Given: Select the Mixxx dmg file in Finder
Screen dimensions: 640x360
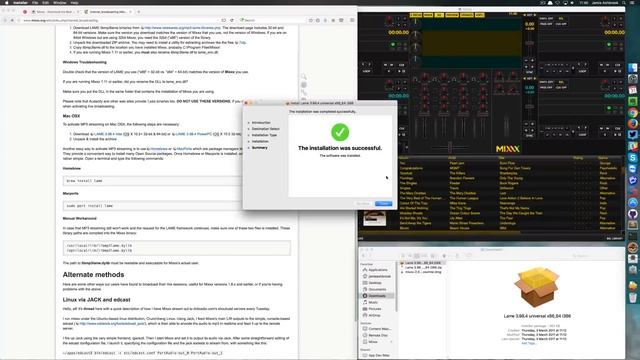Looking at the screenshot, I should coord(422,272).
